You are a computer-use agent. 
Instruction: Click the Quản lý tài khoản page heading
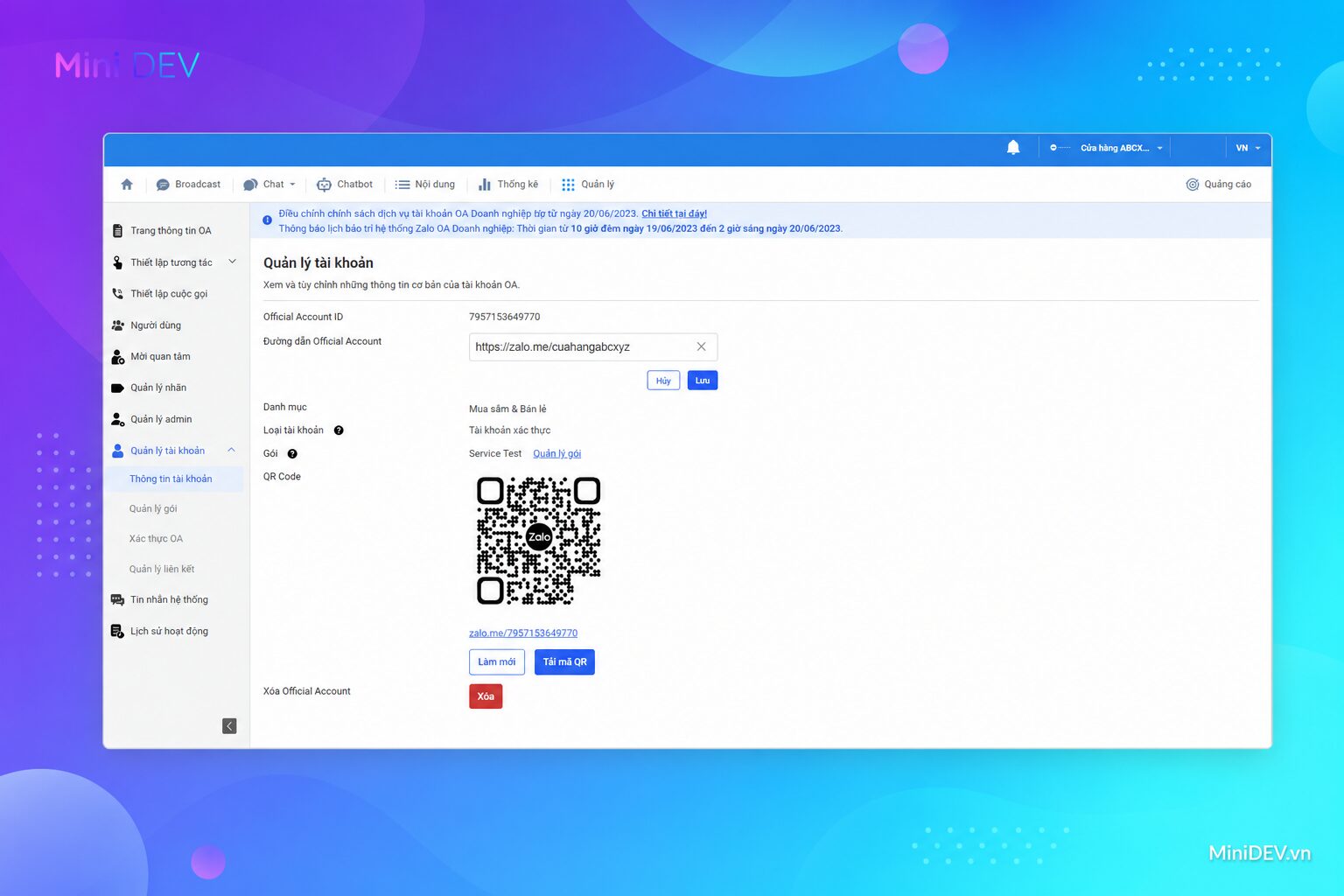pos(318,263)
